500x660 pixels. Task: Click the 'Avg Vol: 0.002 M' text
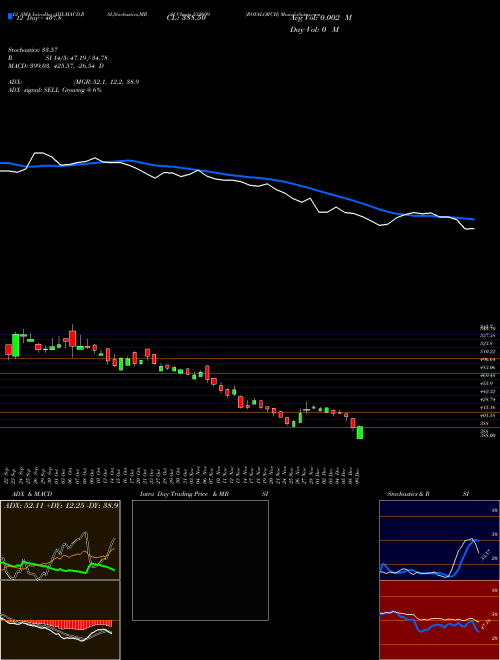[320, 18]
